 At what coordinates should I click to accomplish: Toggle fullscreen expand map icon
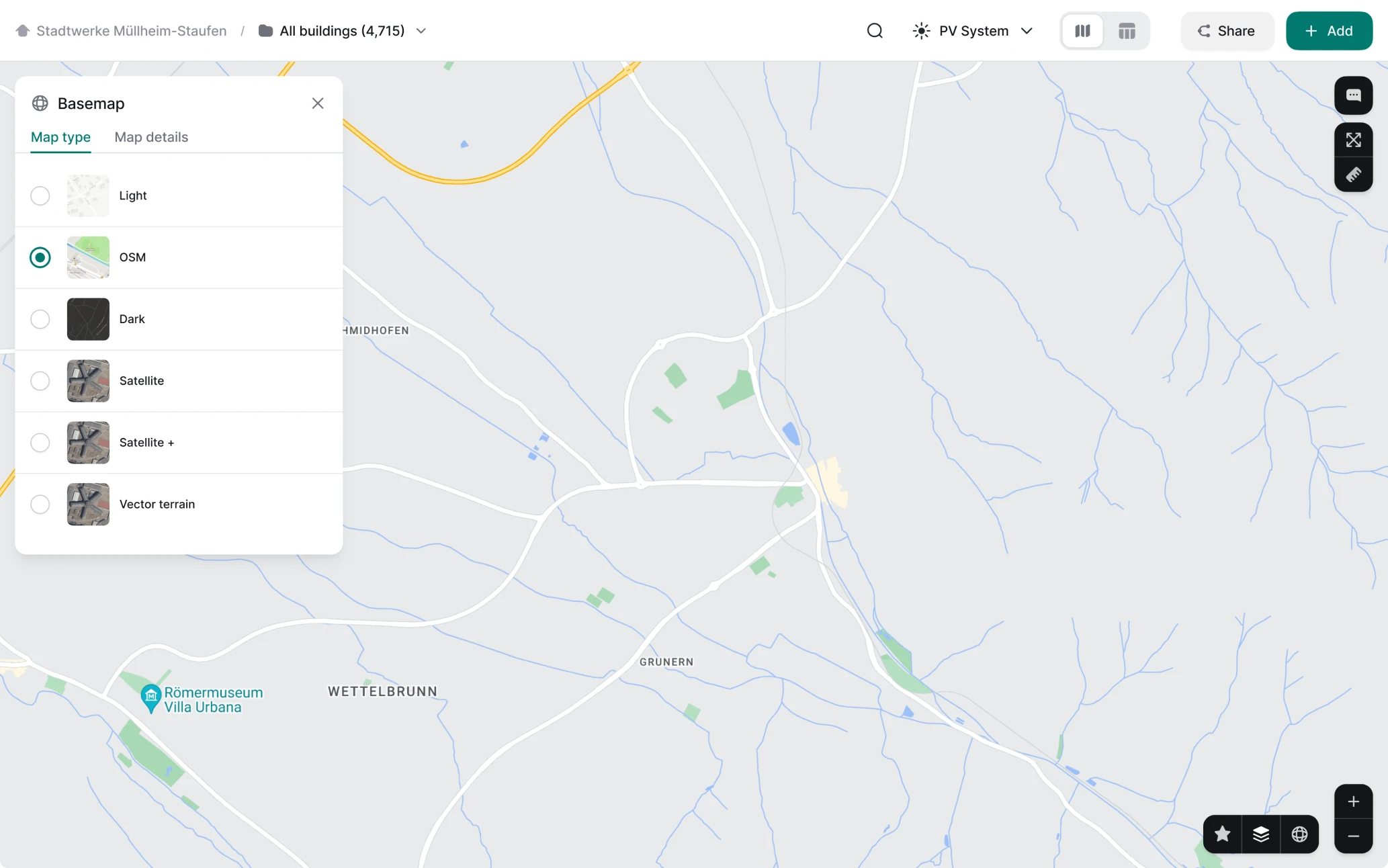click(x=1353, y=140)
